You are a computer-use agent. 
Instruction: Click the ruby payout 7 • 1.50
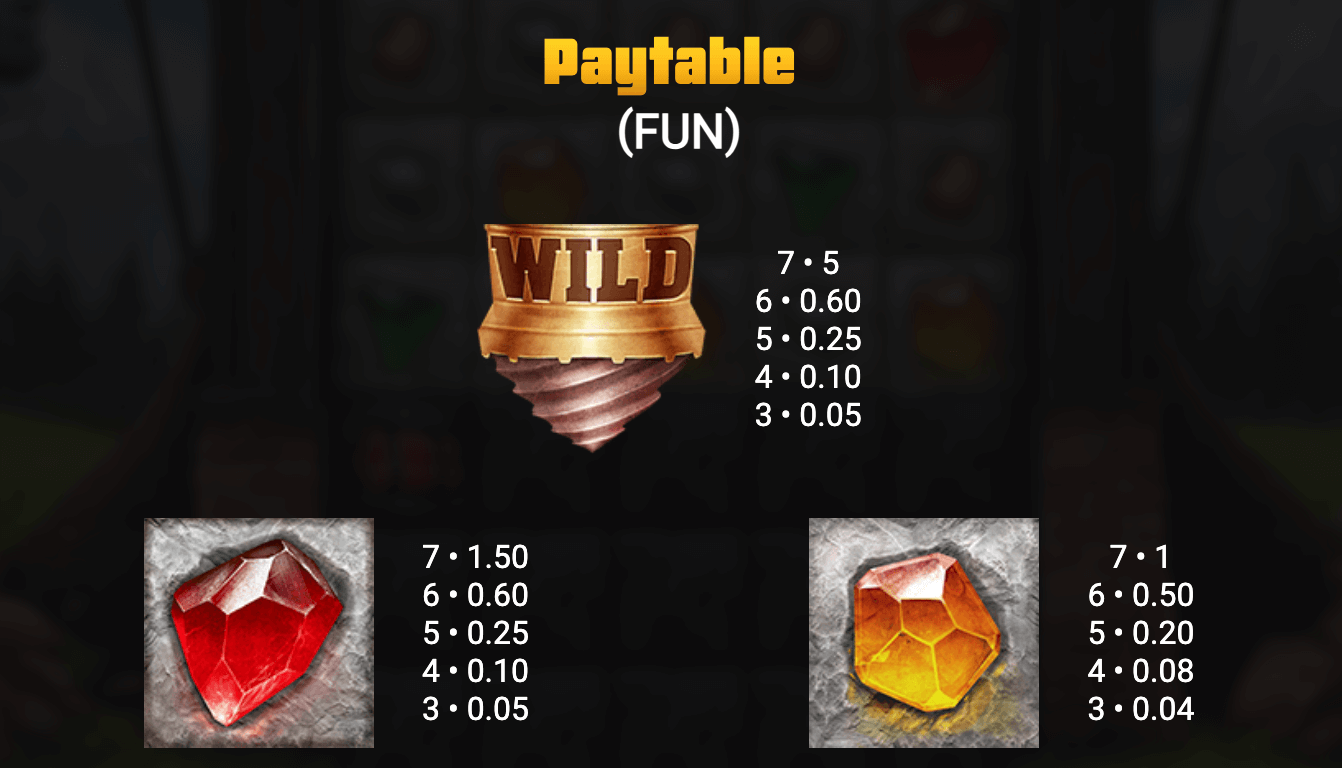(475, 557)
